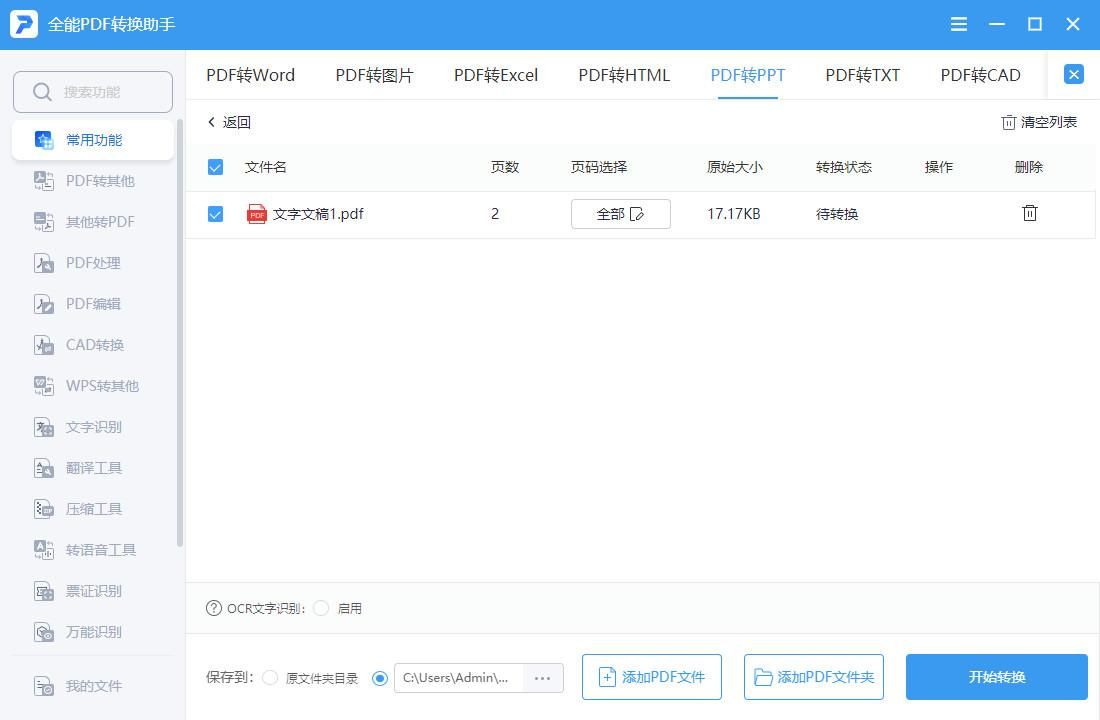Open 票证识别 sidebar category
The width and height of the screenshot is (1100, 720).
[x=93, y=591]
